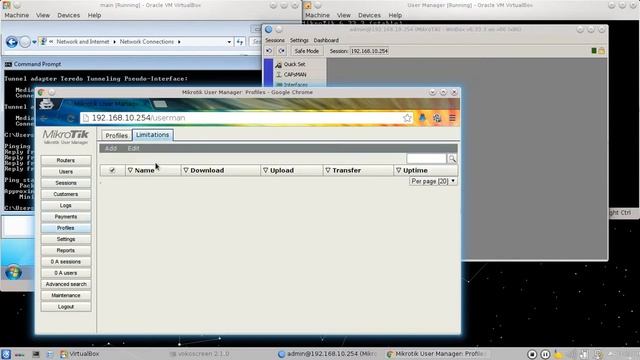640x360 pixels.
Task: Sort limitations by Upload column
Action: coord(282,170)
